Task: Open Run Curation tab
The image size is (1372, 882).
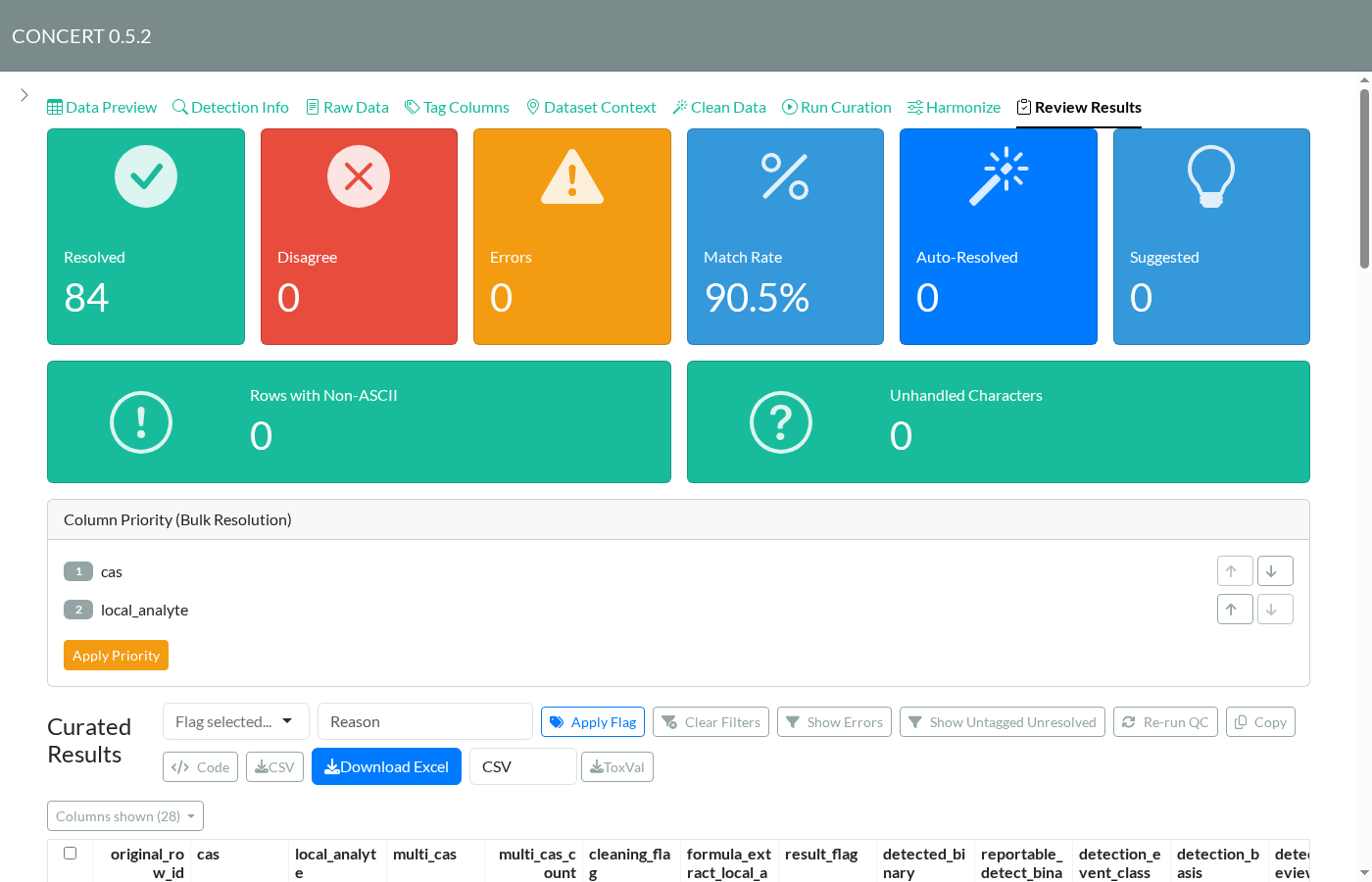Action: point(837,107)
